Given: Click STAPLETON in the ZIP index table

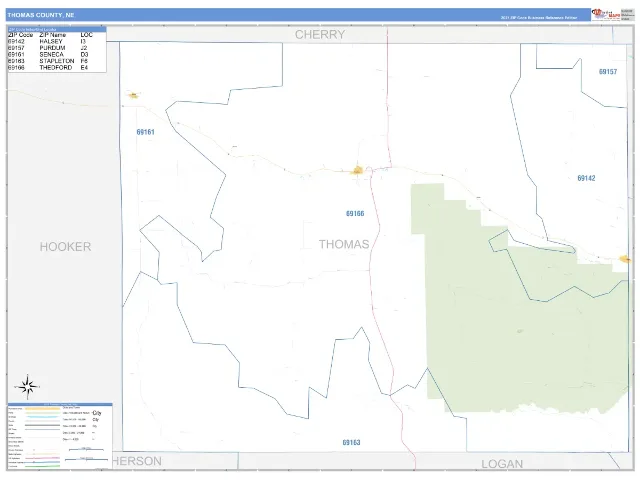Looking at the screenshot, I should (x=57, y=61).
